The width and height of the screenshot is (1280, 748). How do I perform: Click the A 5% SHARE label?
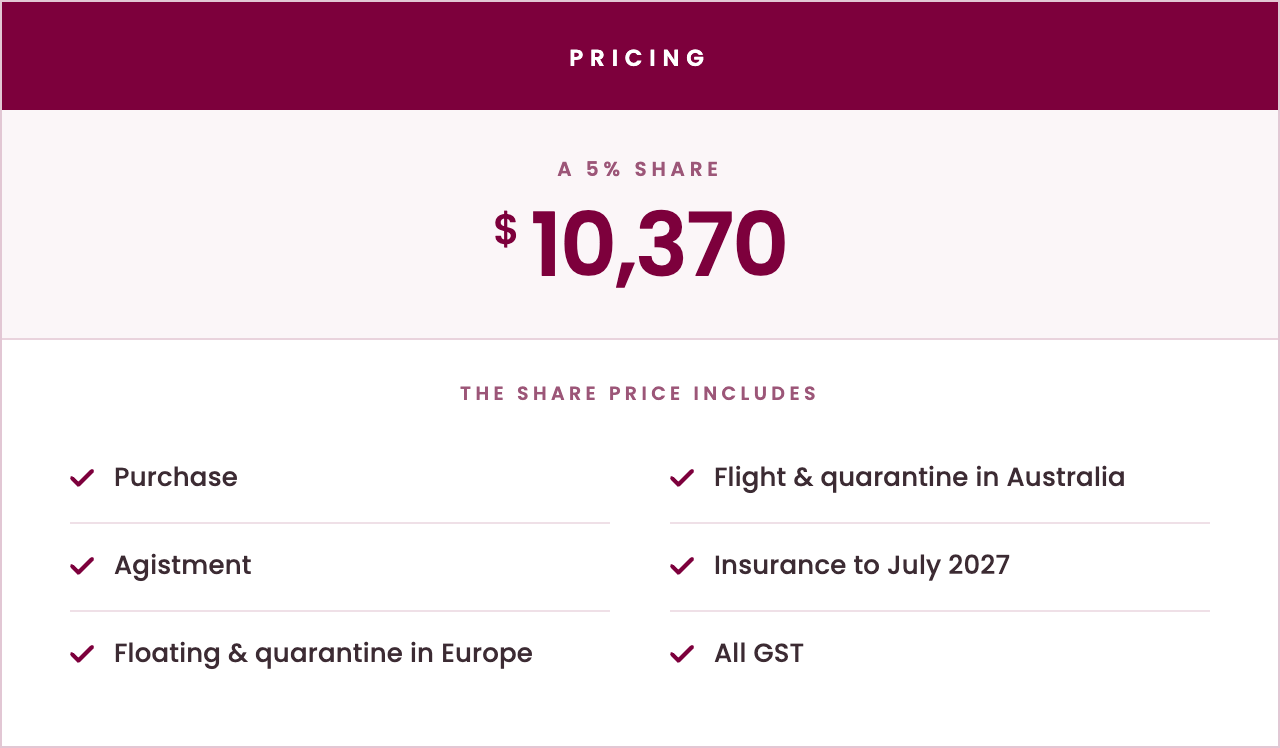639,169
